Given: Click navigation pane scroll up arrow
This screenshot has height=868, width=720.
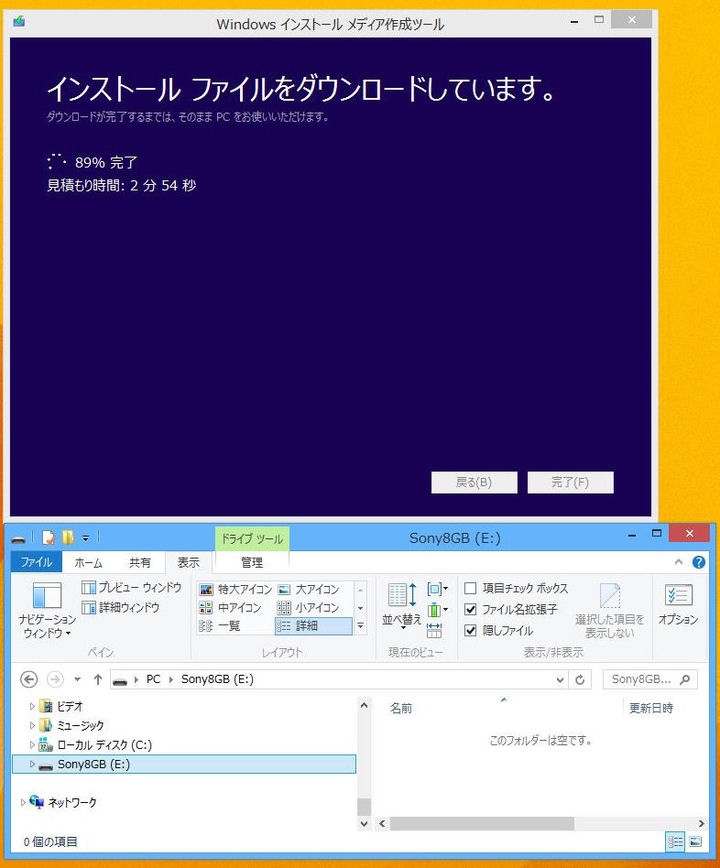Looking at the screenshot, I should 364,706.
